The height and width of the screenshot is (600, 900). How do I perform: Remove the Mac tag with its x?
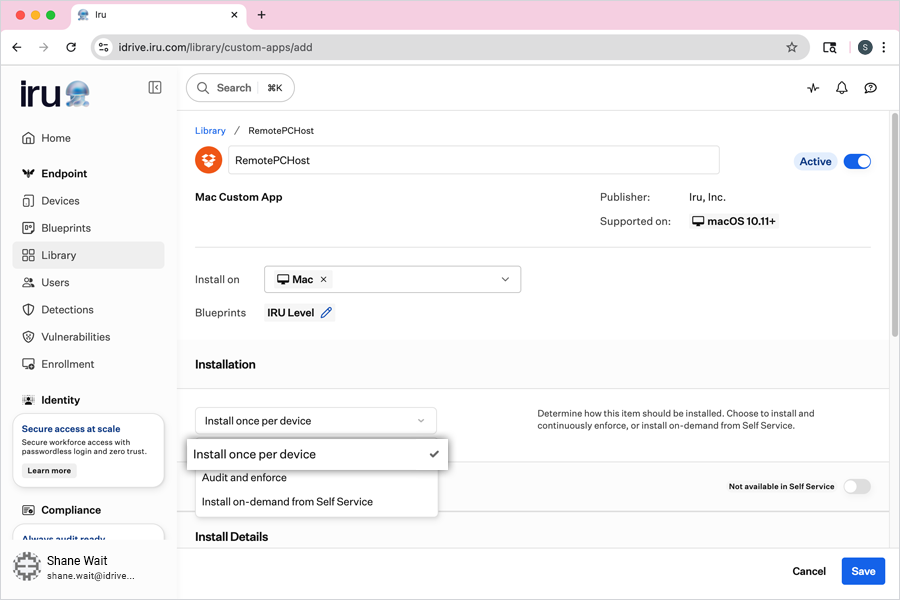(323, 280)
